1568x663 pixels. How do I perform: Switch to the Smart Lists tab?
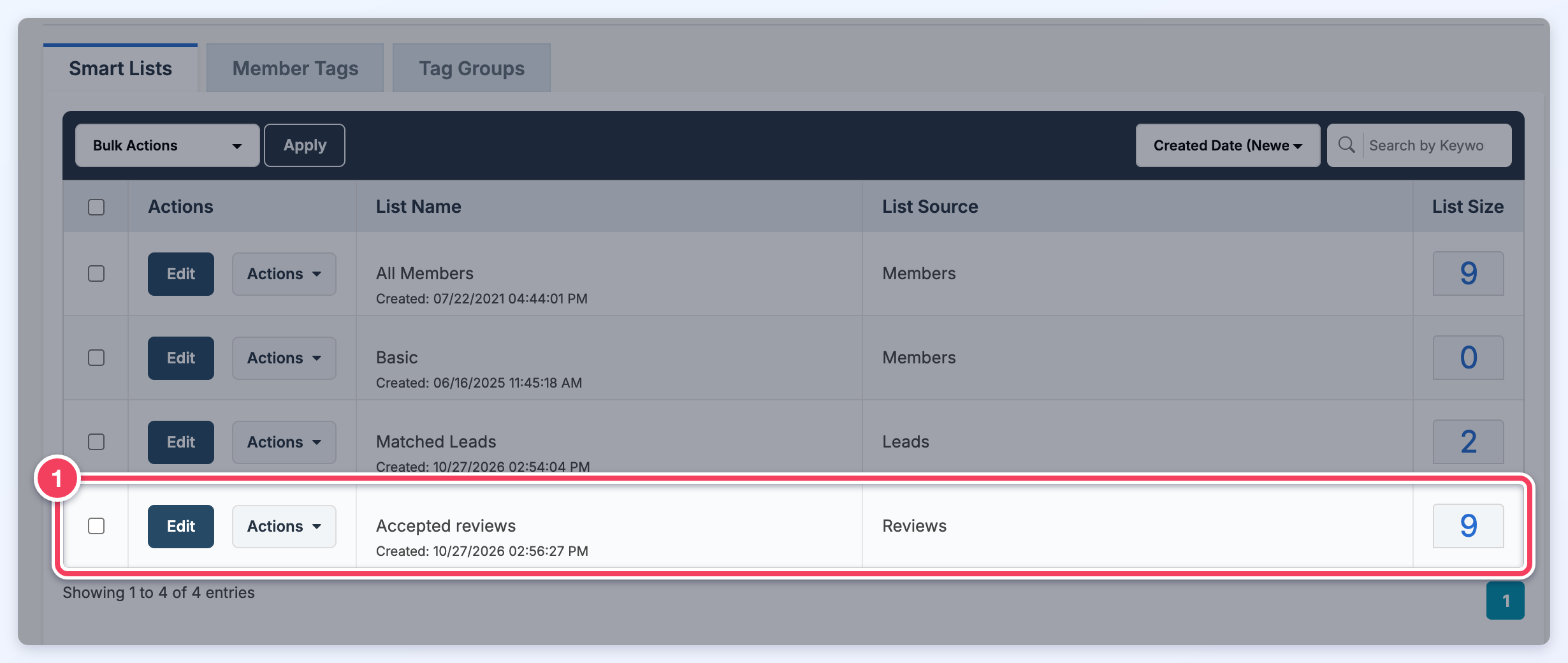120,68
